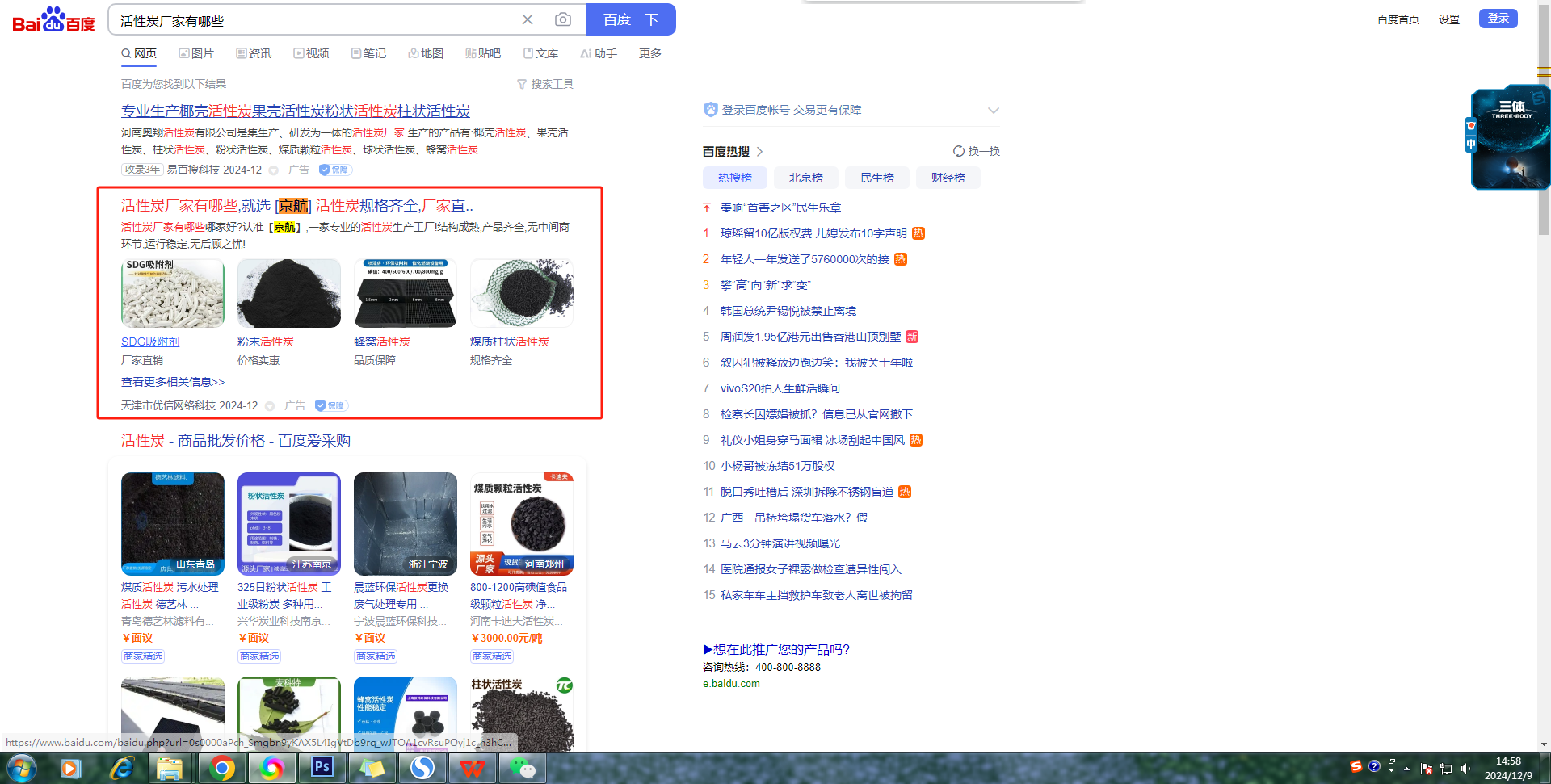Switch to the 笔记 tab
This screenshot has height=784, width=1551.
(368, 53)
